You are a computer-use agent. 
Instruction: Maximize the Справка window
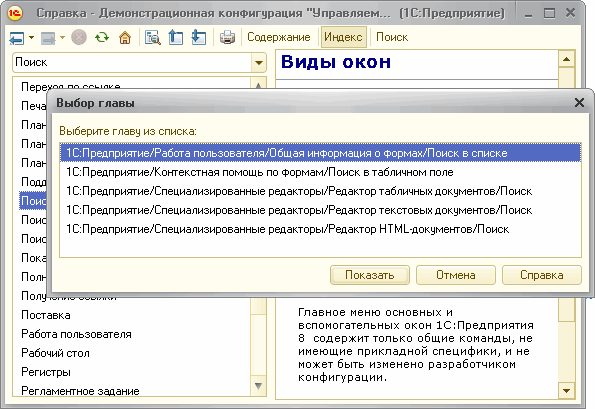[549, 14]
